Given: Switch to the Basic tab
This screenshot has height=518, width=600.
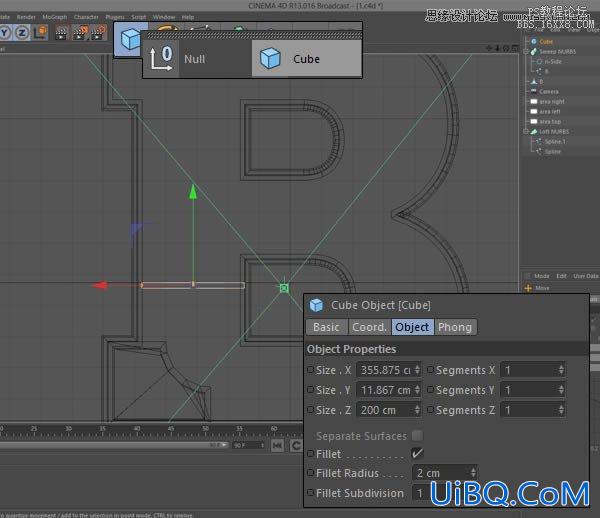Looking at the screenshot, I should tap(326, 327).
